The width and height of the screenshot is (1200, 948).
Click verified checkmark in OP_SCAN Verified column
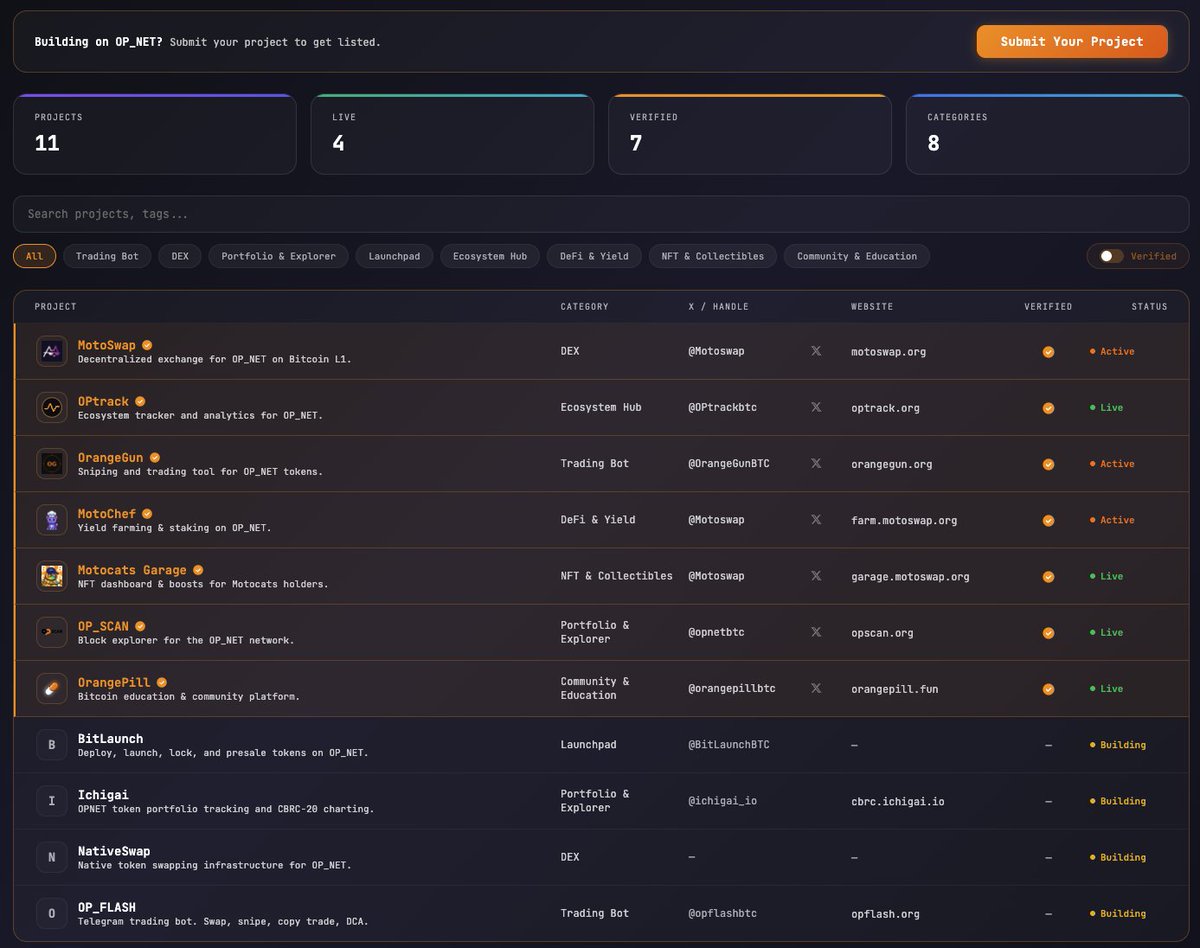click(x=1048, y=633)
